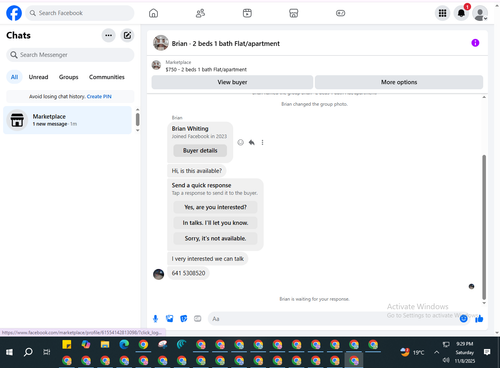Viewport: 500px width, 368px height.
Task: Open the volume control in system tray
Action: tap(446, 360)
